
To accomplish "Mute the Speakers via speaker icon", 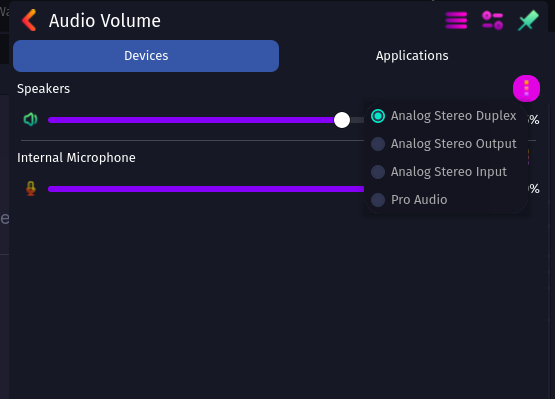I will [30, 120].
